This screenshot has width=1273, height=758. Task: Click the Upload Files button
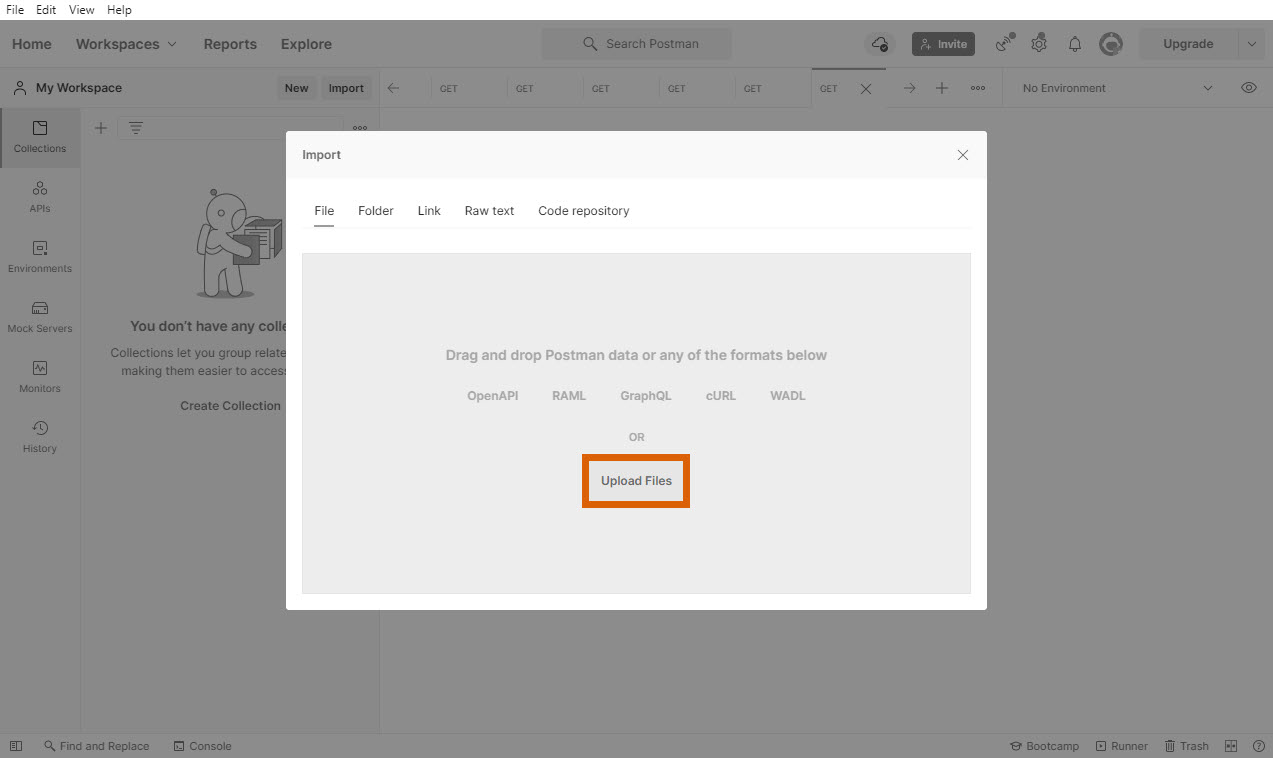tap(636, 481)
